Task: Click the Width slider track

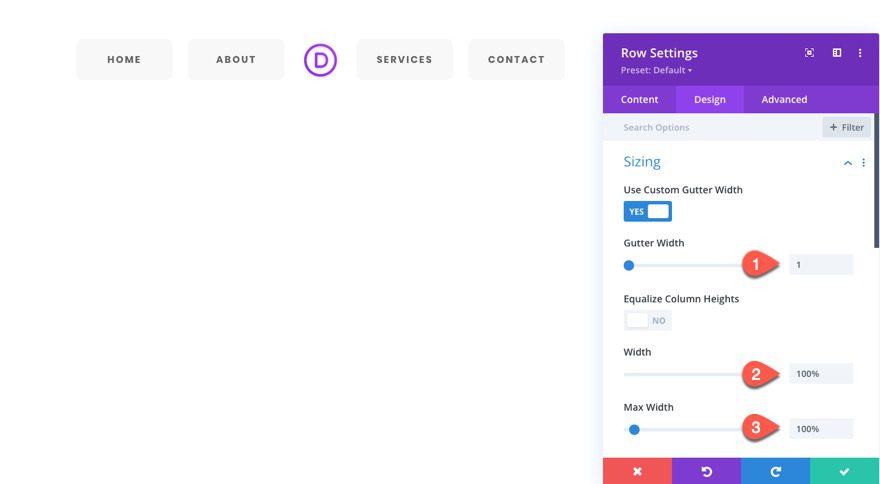Action: pyautogui.click(x=684, y=374)
